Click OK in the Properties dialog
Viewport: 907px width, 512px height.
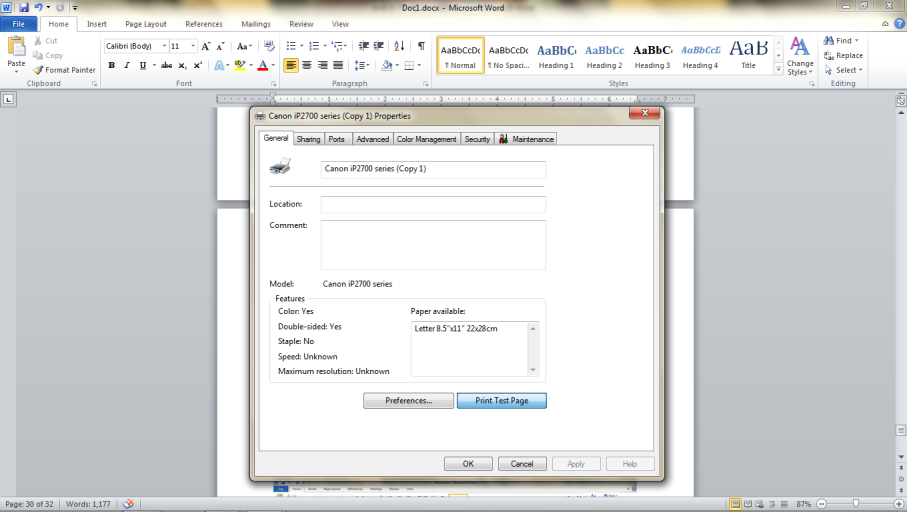pyautogui.click(x=468, y=463)
